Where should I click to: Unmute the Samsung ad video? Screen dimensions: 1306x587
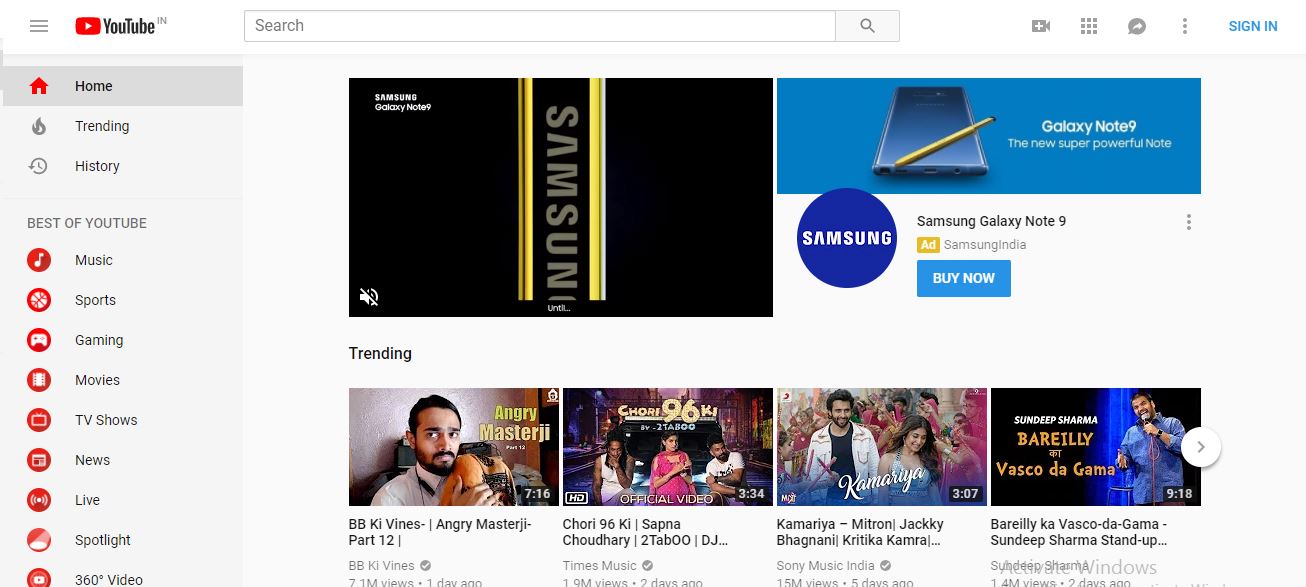click(369, 297)
